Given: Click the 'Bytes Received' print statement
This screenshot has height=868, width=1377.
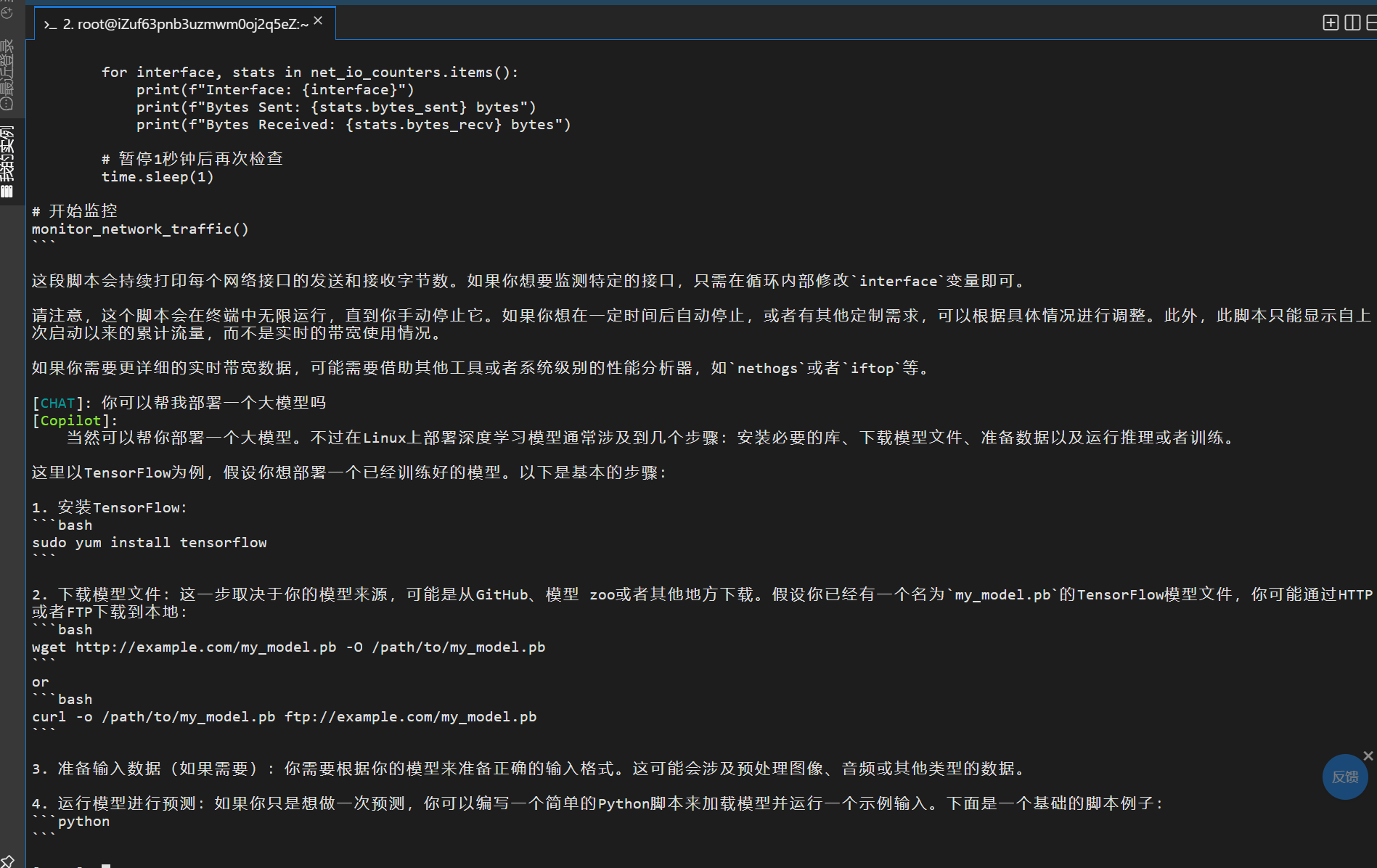Looking at the screenshot, I should 354,124.
